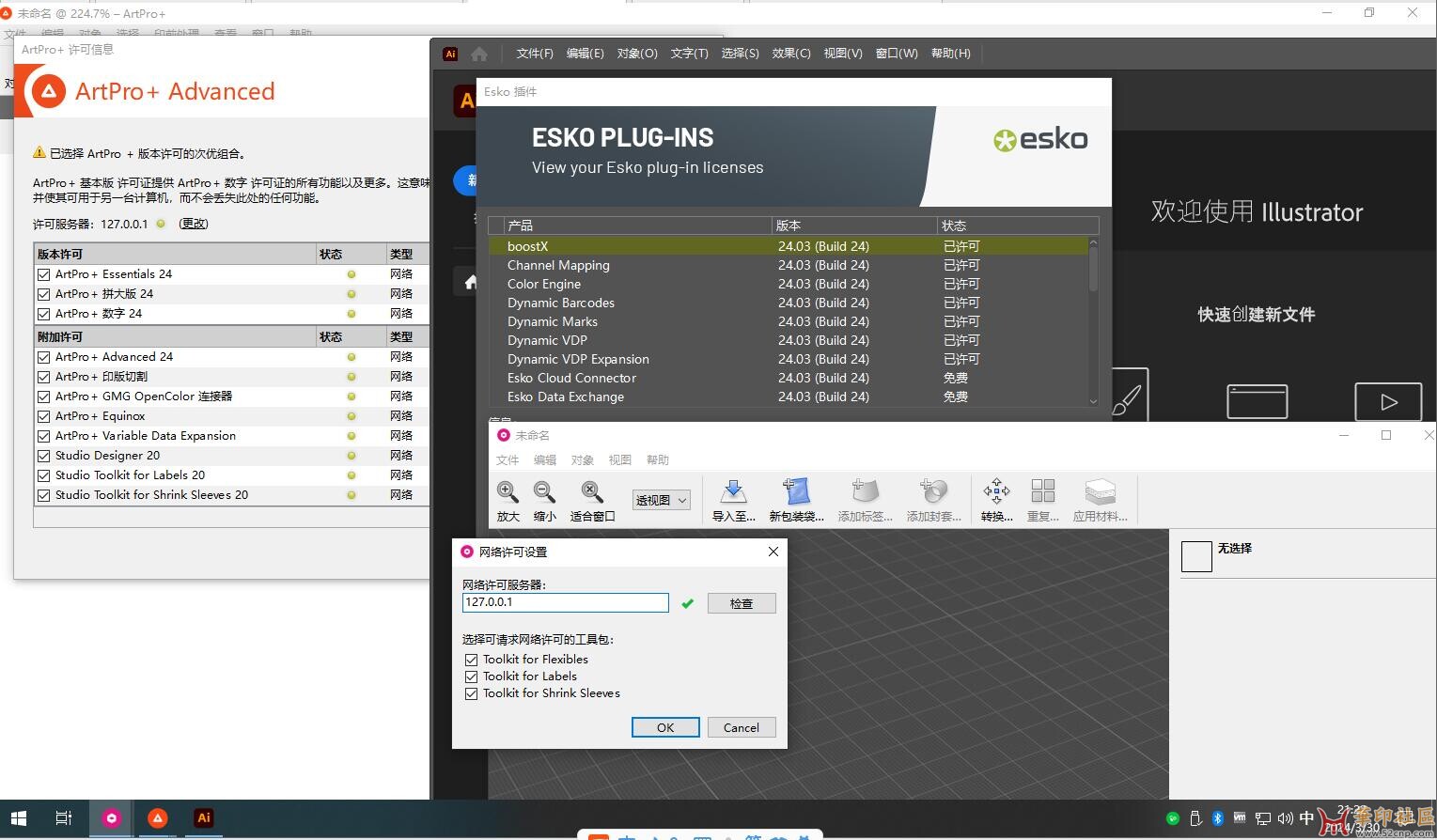Open Studio 文件 menu
The height and width of the screenshot is (840, 1437).
[508, 460]
